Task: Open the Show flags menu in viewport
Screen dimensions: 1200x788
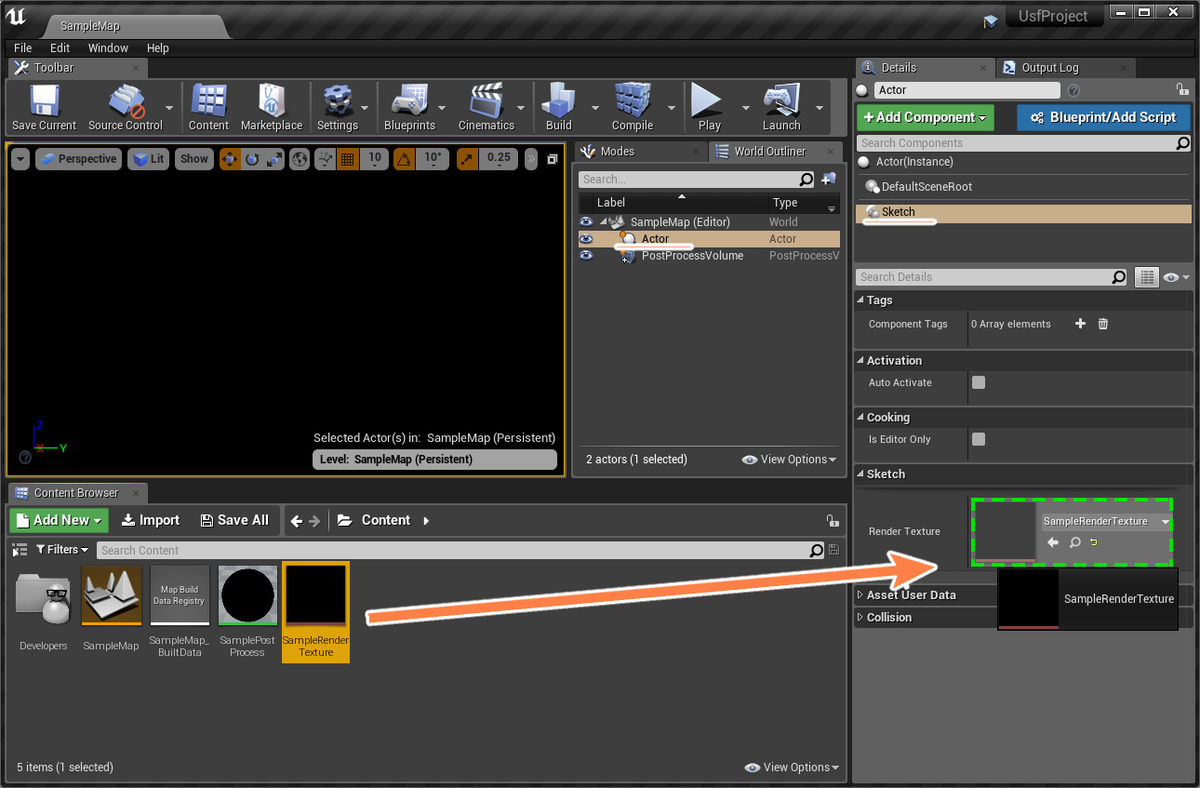Action: point(194,159)
